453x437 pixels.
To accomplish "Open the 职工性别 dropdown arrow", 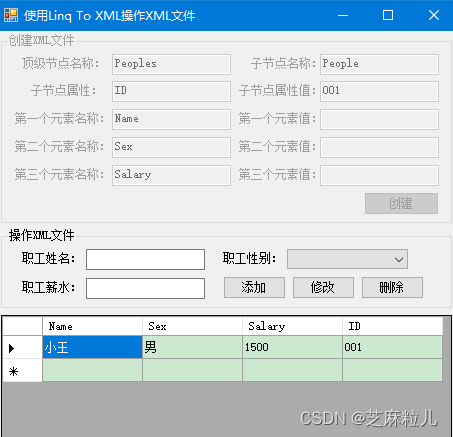I will [x=399, y=259].
